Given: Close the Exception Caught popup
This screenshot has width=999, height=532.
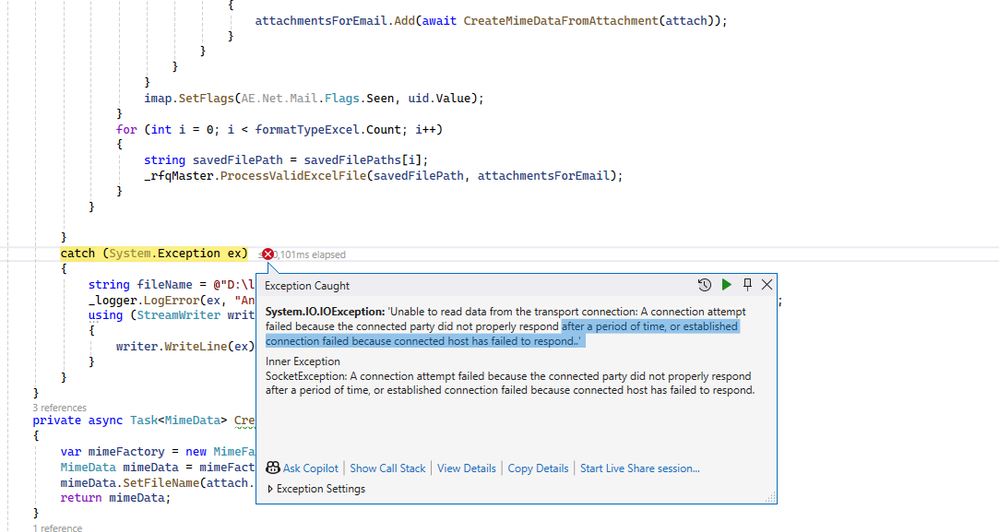Looking at the screenshot, I should point(767,285).
